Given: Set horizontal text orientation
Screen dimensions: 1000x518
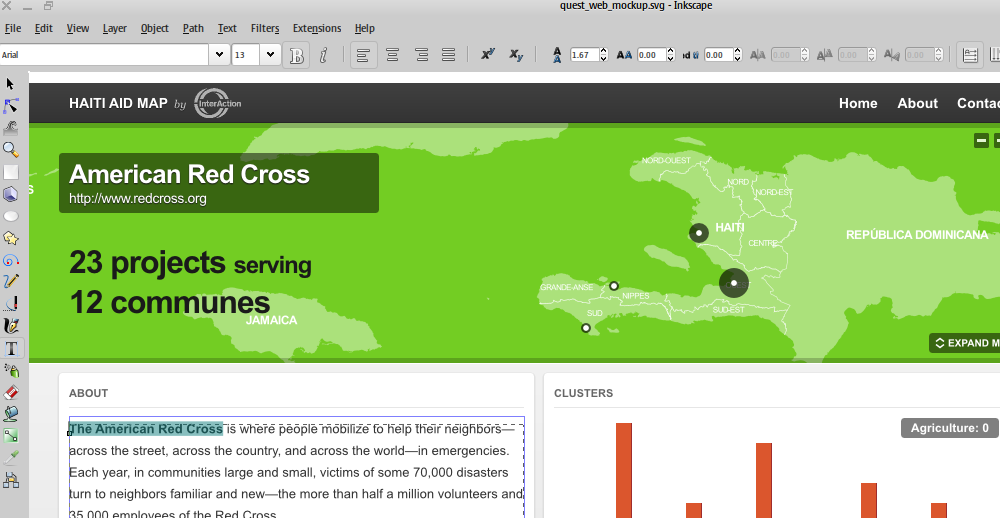Looking at the screenshot, I should (969, 56).
